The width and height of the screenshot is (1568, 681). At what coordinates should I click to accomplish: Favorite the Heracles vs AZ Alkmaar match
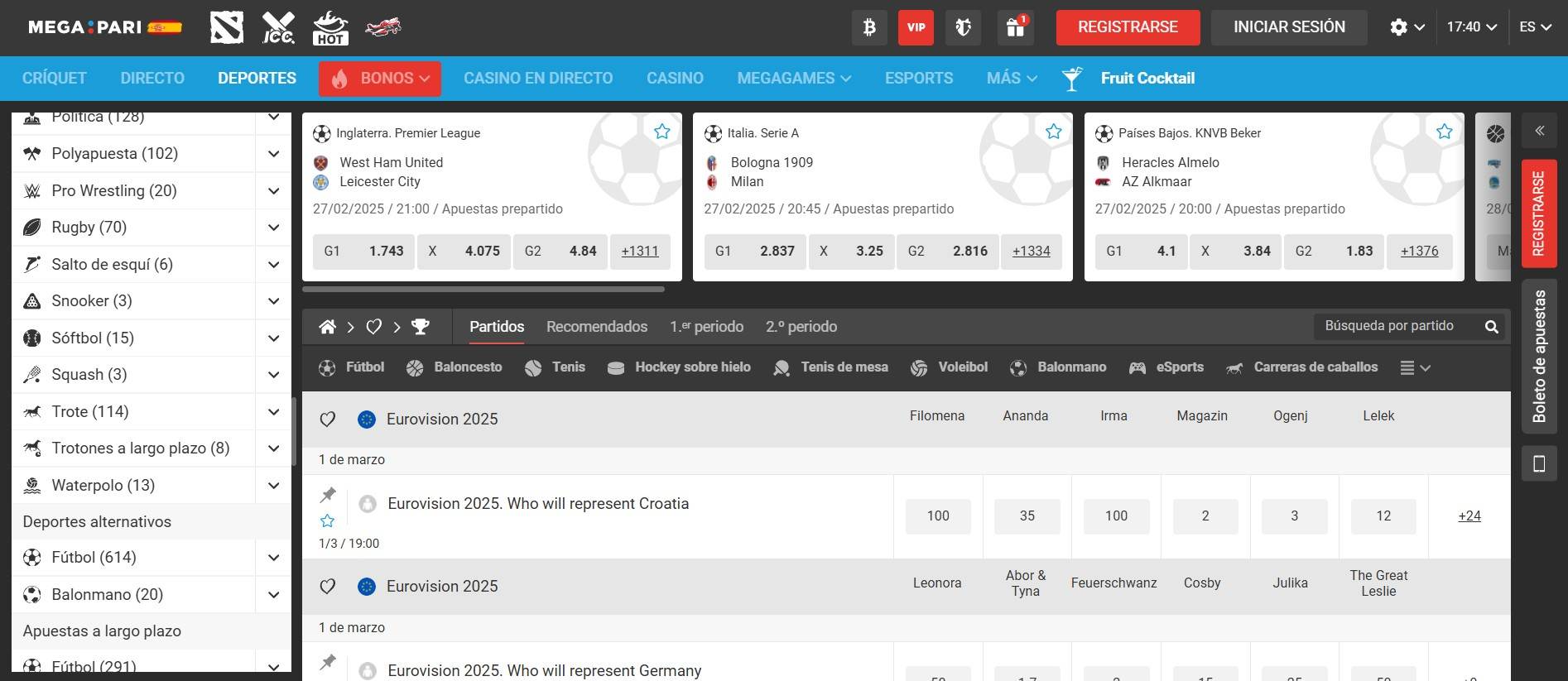[x=1445, y=132]
